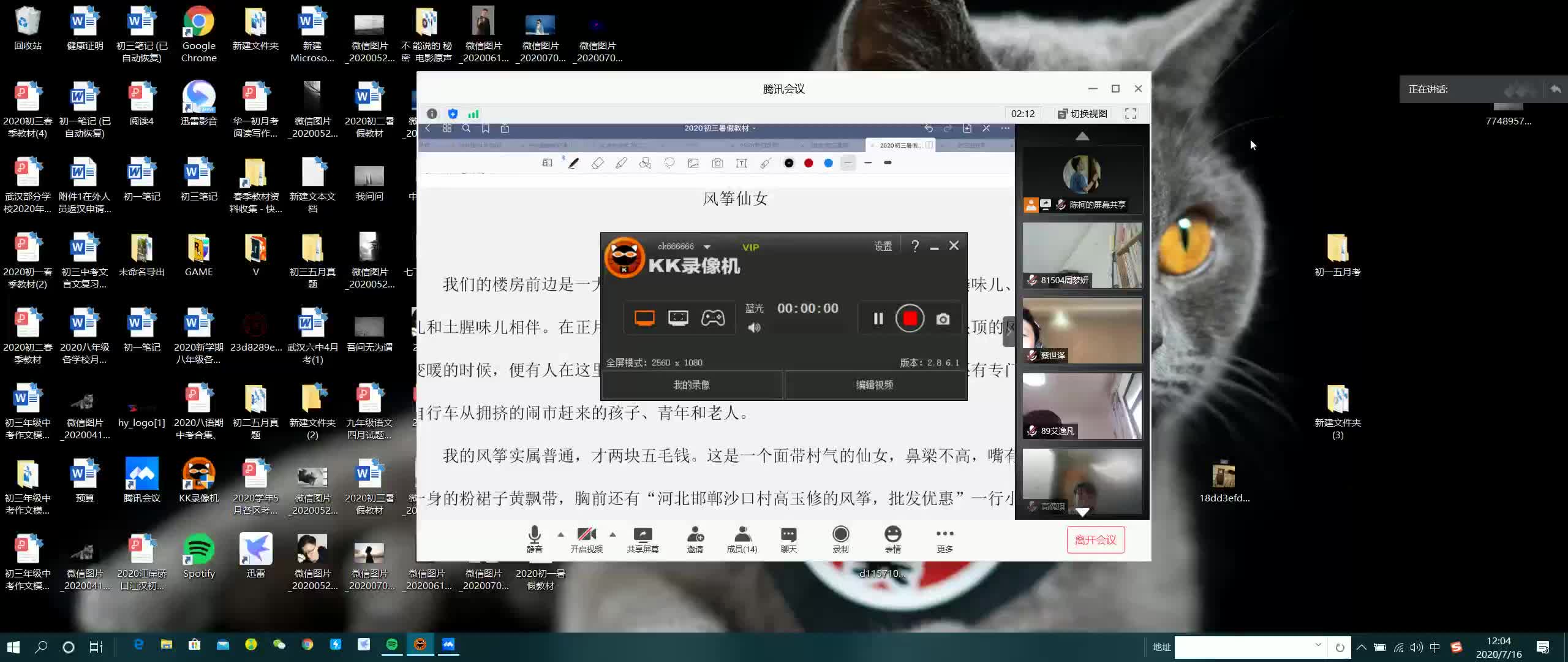Collapse the participant video sidebar arrow
This screenshot has height=662, width=1568.
[x=1008, y=333]
